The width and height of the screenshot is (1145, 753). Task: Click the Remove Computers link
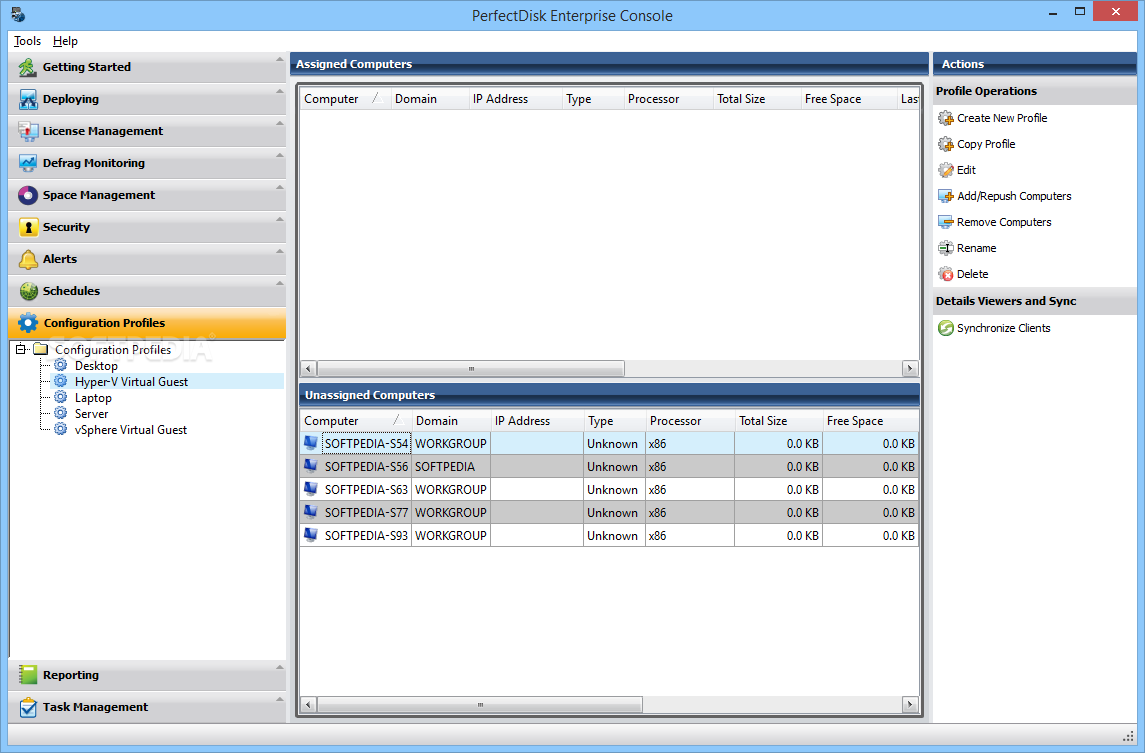pyautogui.click(x=1004, y=222)
